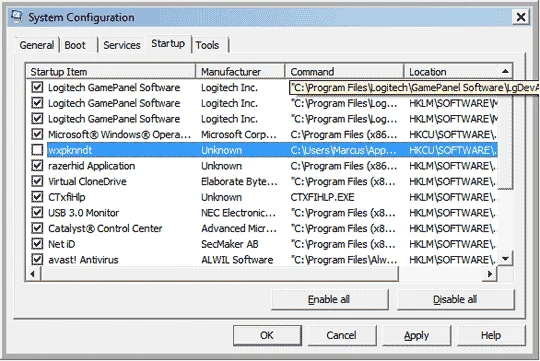Select the USB 3.0 Monitor item name
The image size is (540, 361).
tap(84, 213)
